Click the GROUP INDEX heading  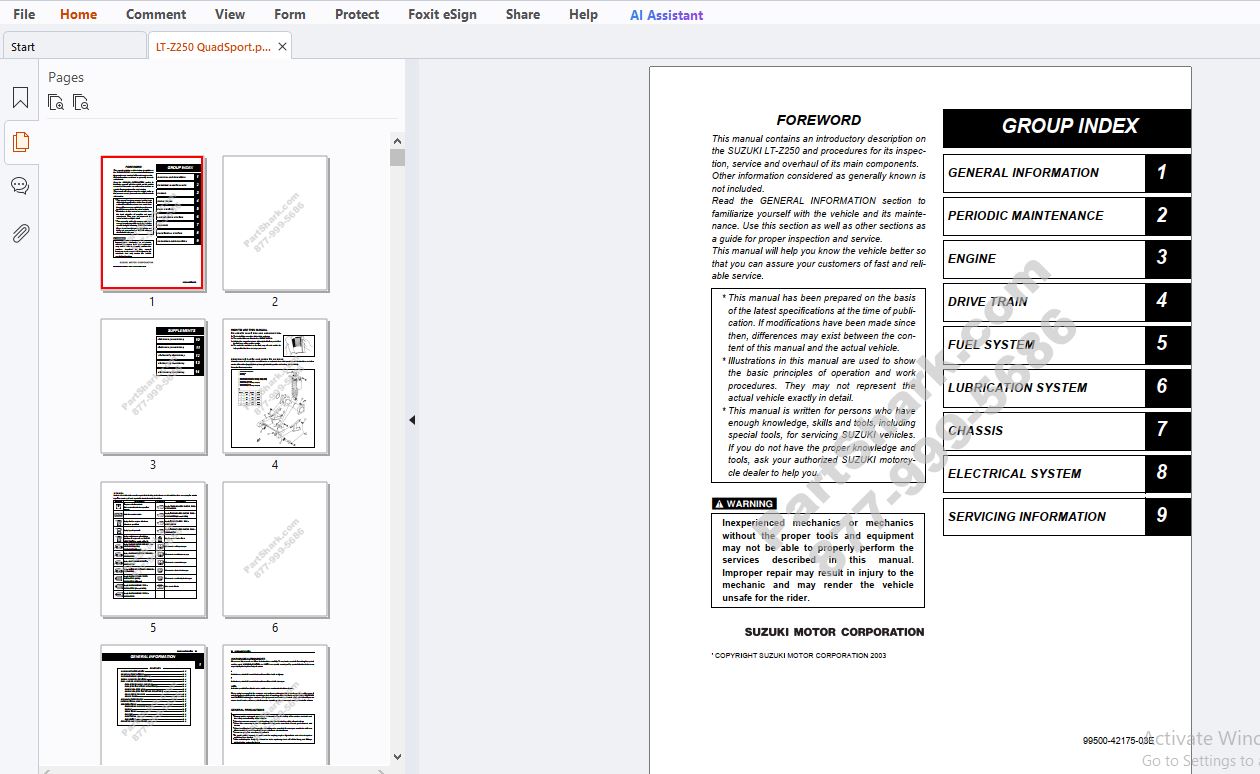1066,127
